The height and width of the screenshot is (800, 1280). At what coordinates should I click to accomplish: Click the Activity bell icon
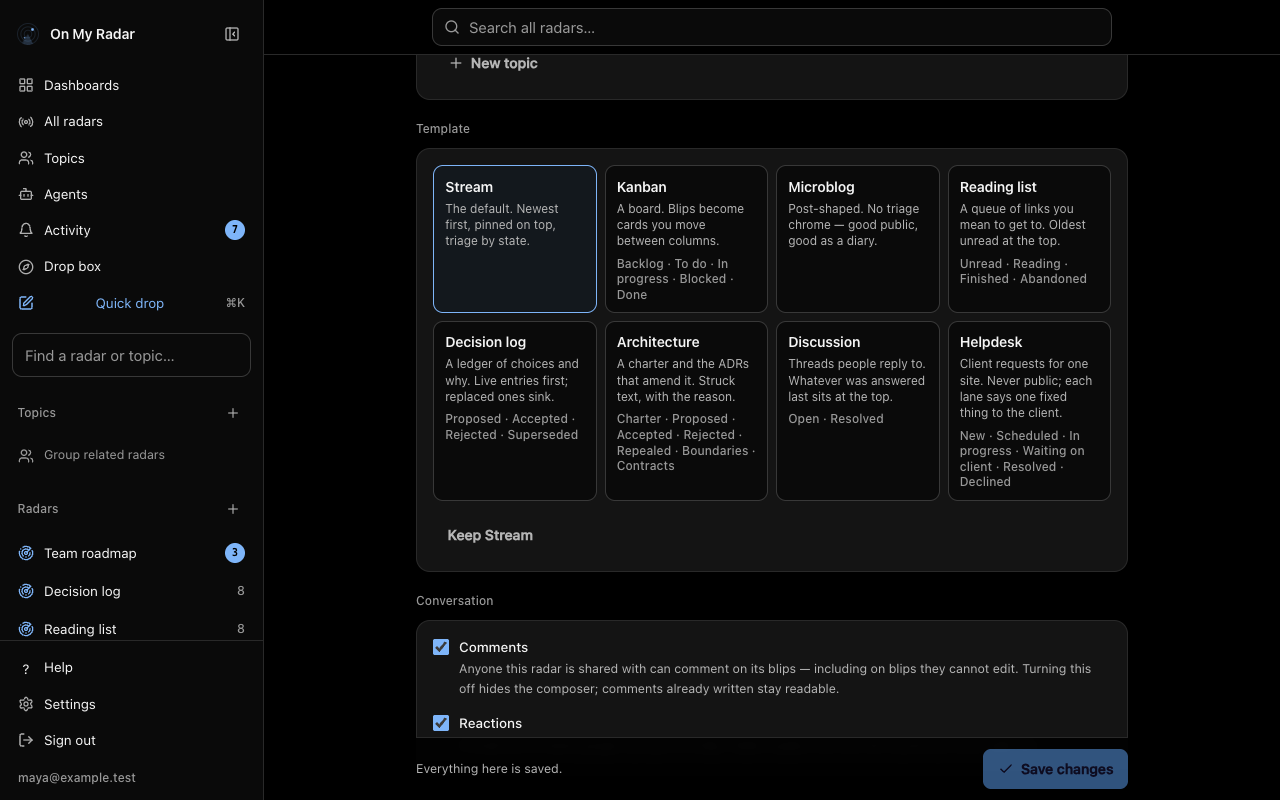click(x=26, y=230)
